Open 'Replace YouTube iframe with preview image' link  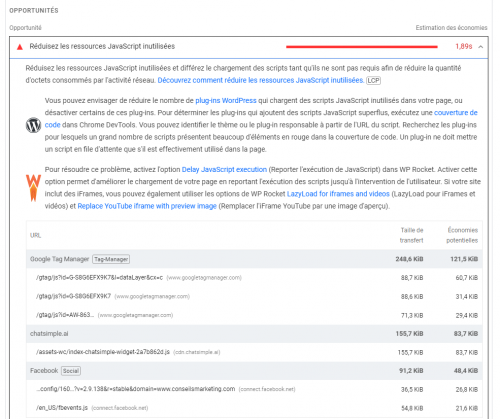[147, 206]
